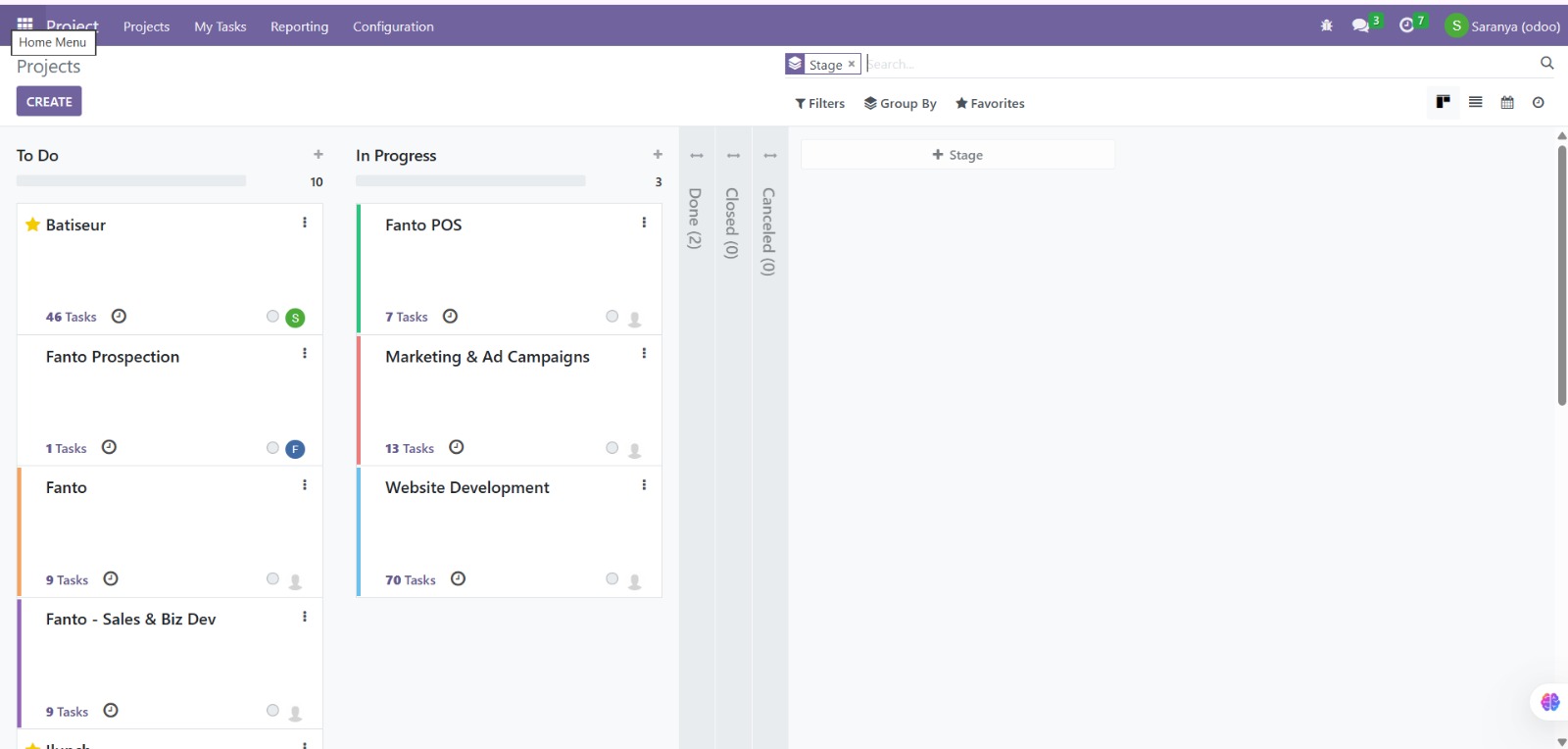Toggle status circle on Fanto - Sales & Biz Dev
Screen dimensions: 1568x749
(x=272, y=710)
